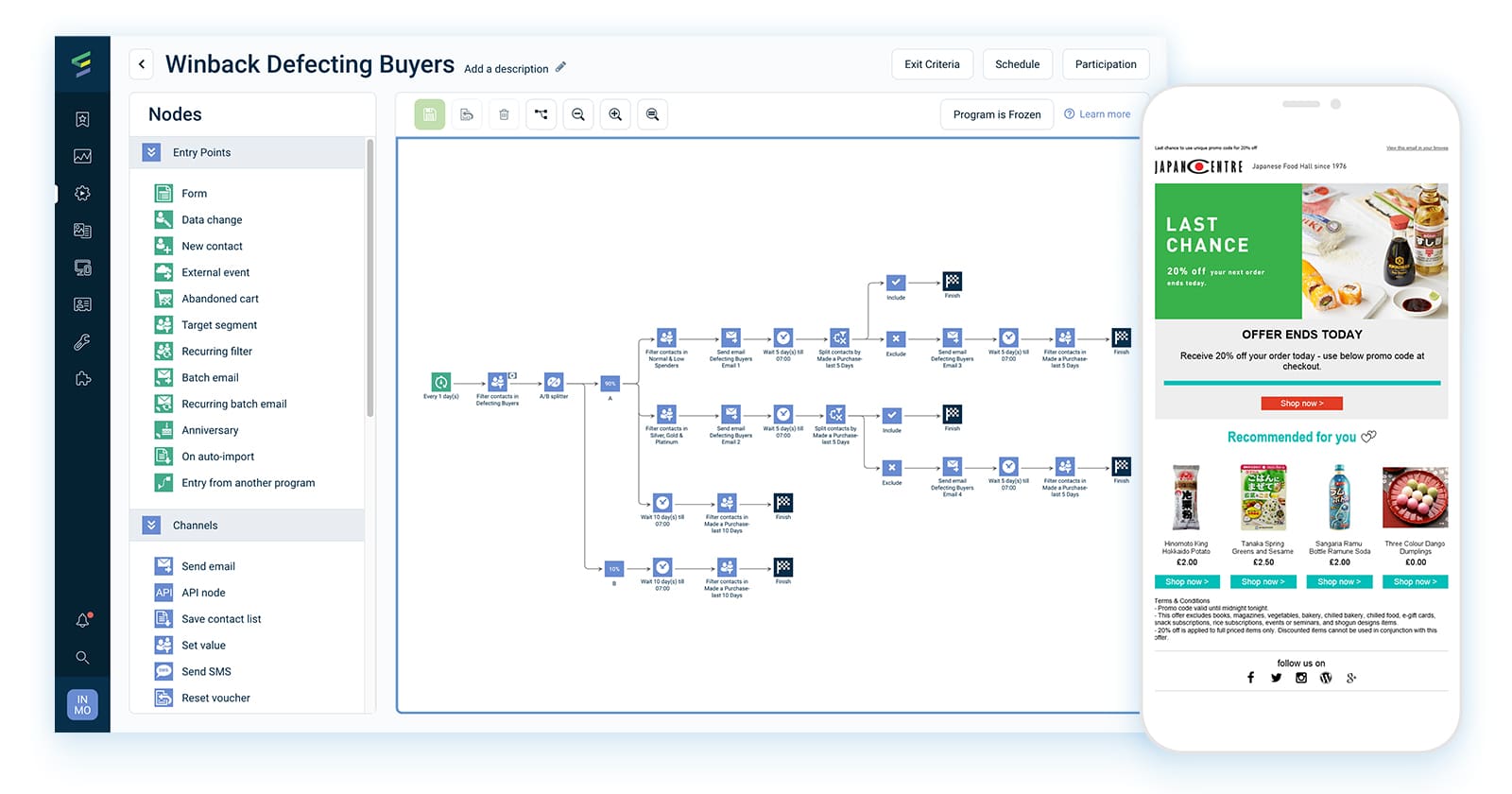This screenshot has height=794, width=1512.
Task: Select Entry from another program node
Action: pos(234,482)
